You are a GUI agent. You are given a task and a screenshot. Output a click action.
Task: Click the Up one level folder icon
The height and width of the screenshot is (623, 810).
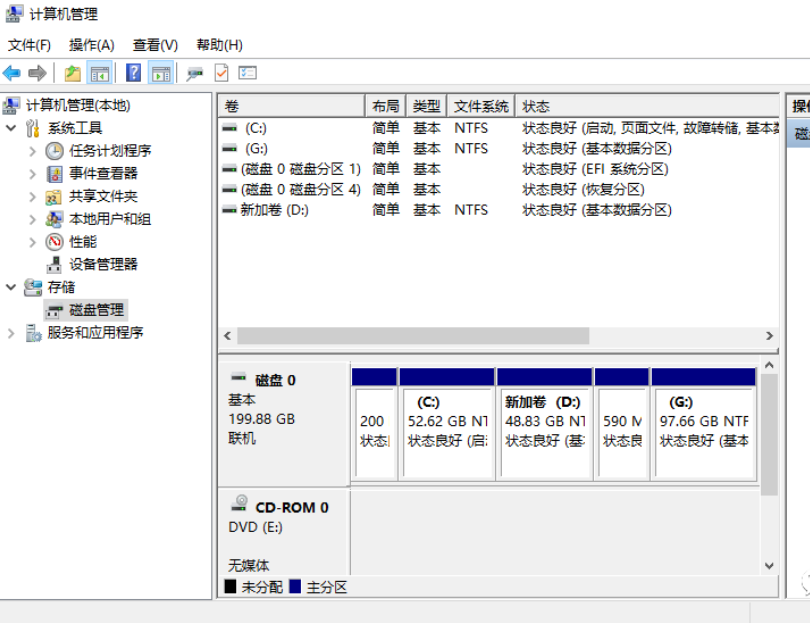coord(72,73)
